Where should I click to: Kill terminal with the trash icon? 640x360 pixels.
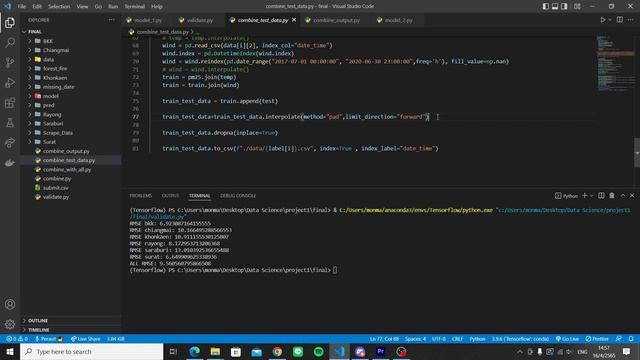(612, 196)
